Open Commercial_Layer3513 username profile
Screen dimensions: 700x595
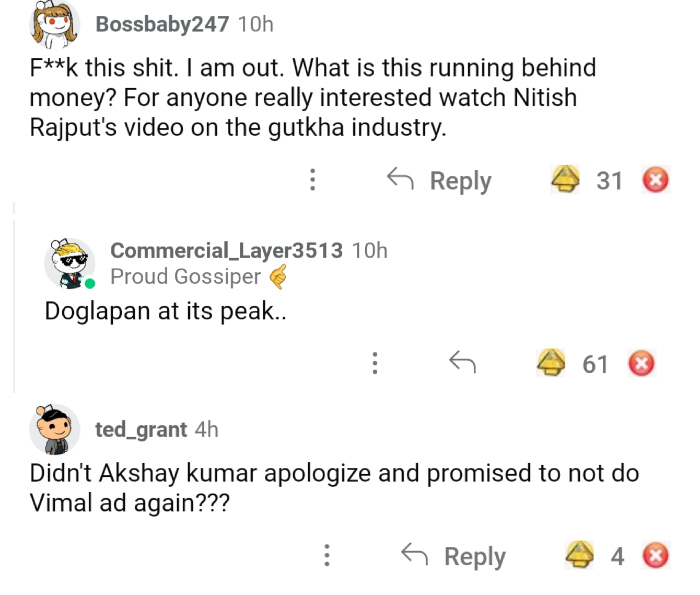coord(226,250)
